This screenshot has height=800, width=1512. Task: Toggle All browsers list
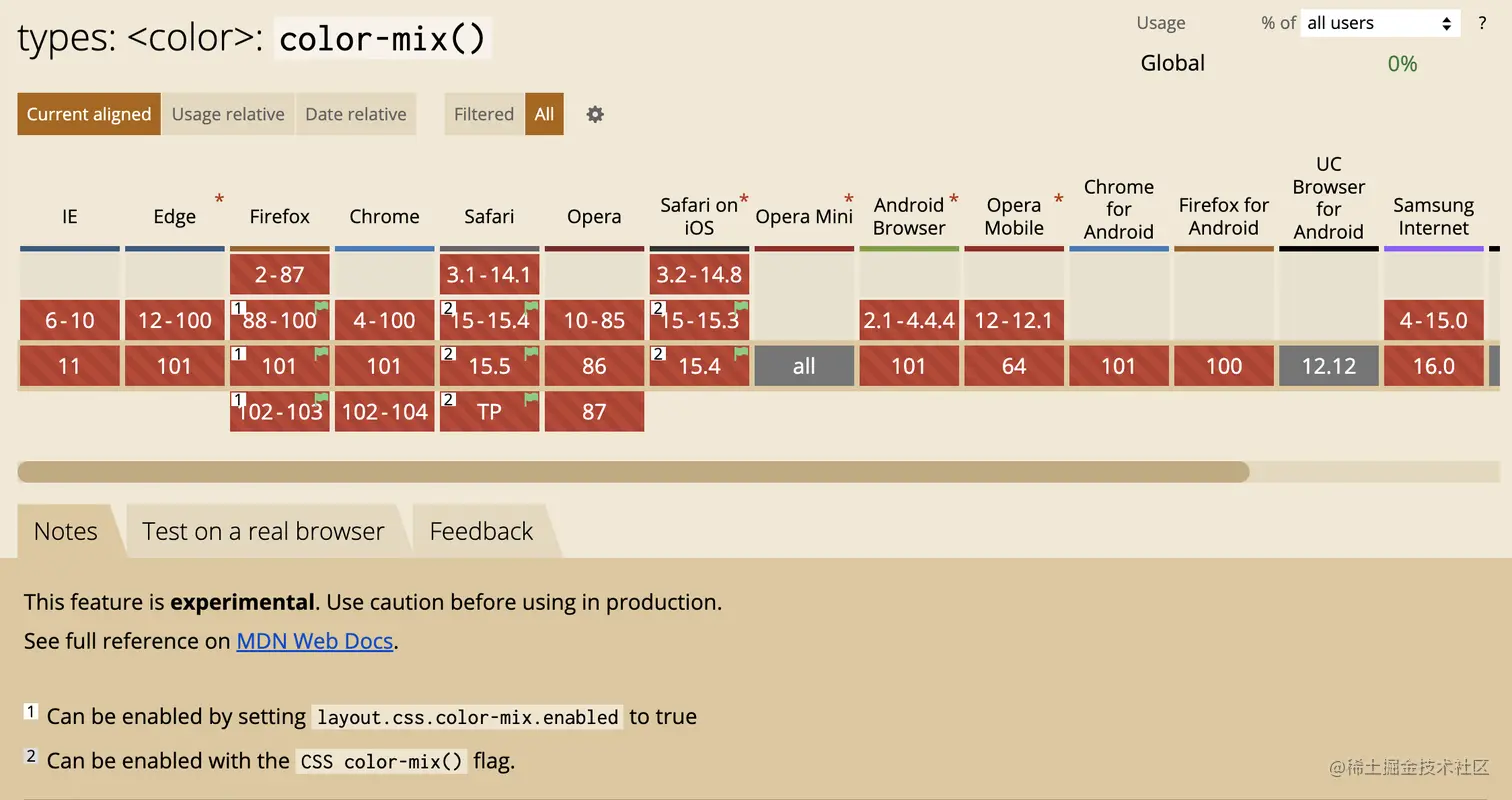point(544,114)
